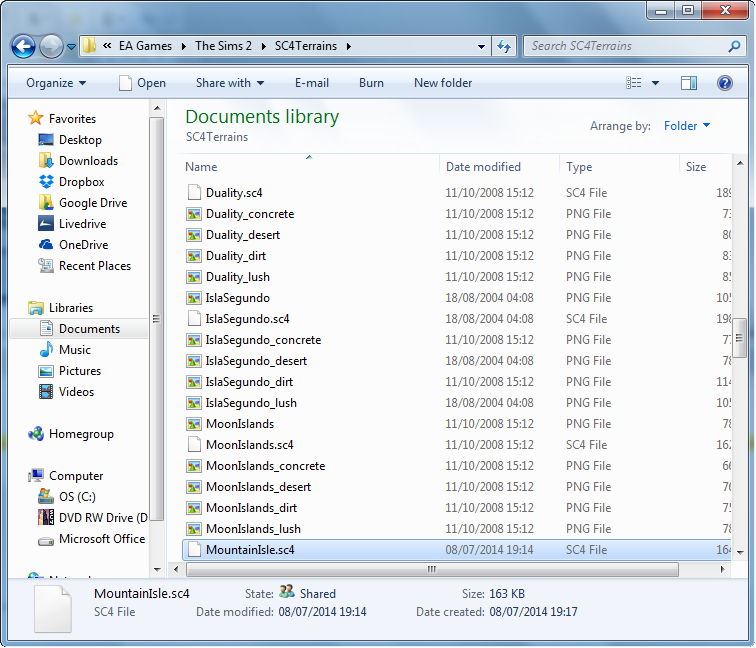Open the Arrange by Folder dropdown
Viewport: 756px width, 648px height.
point(687,126)
